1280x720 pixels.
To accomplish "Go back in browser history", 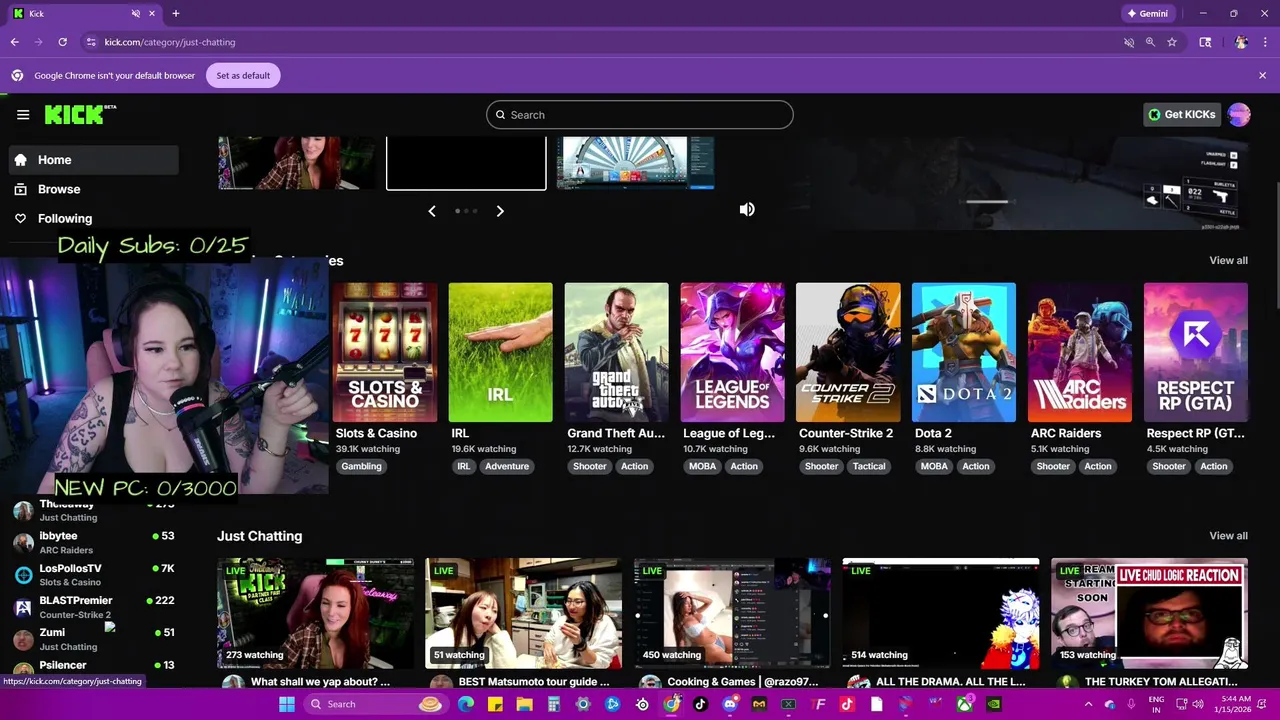I will (x=14, y=42).
